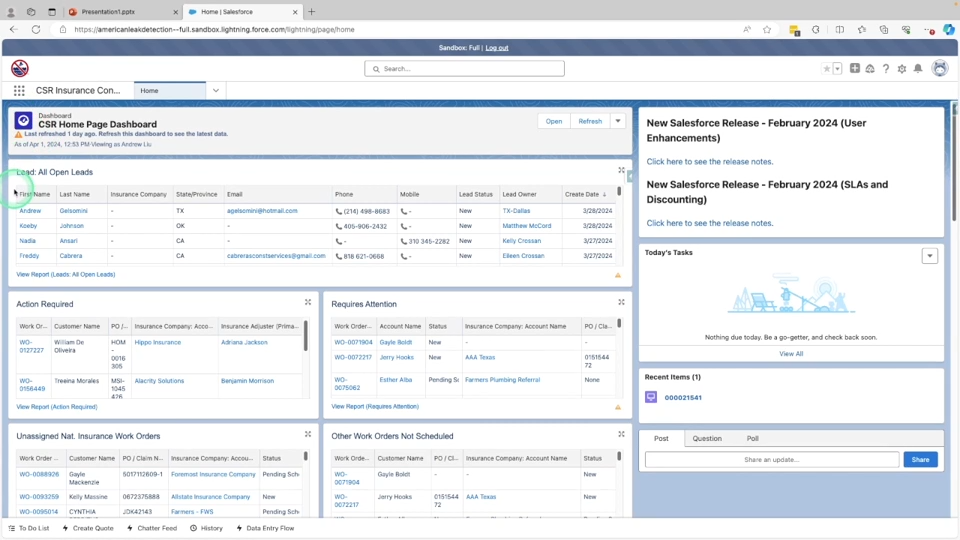Open a new browser tab
Image resolution: width=960 pixels, height=540 pixels.
312,12
